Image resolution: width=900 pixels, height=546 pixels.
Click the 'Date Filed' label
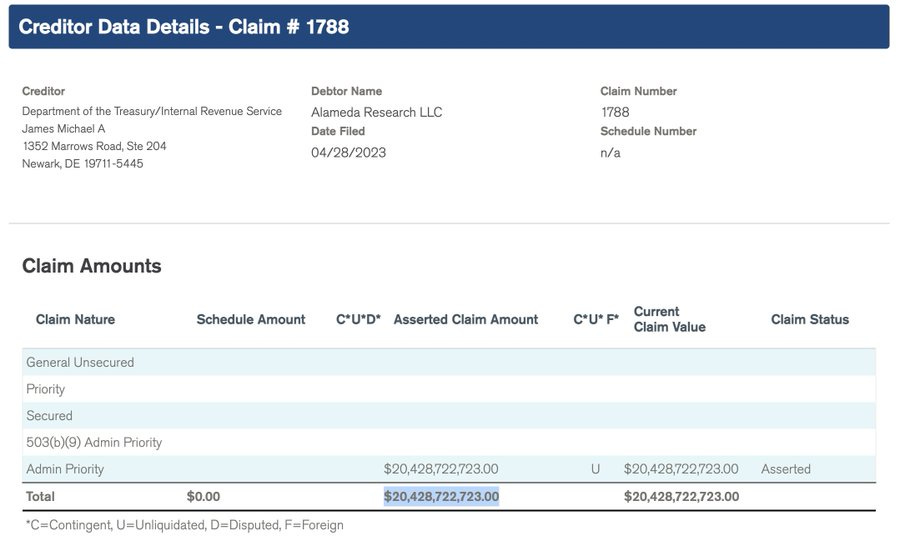(x=338, y=131)
